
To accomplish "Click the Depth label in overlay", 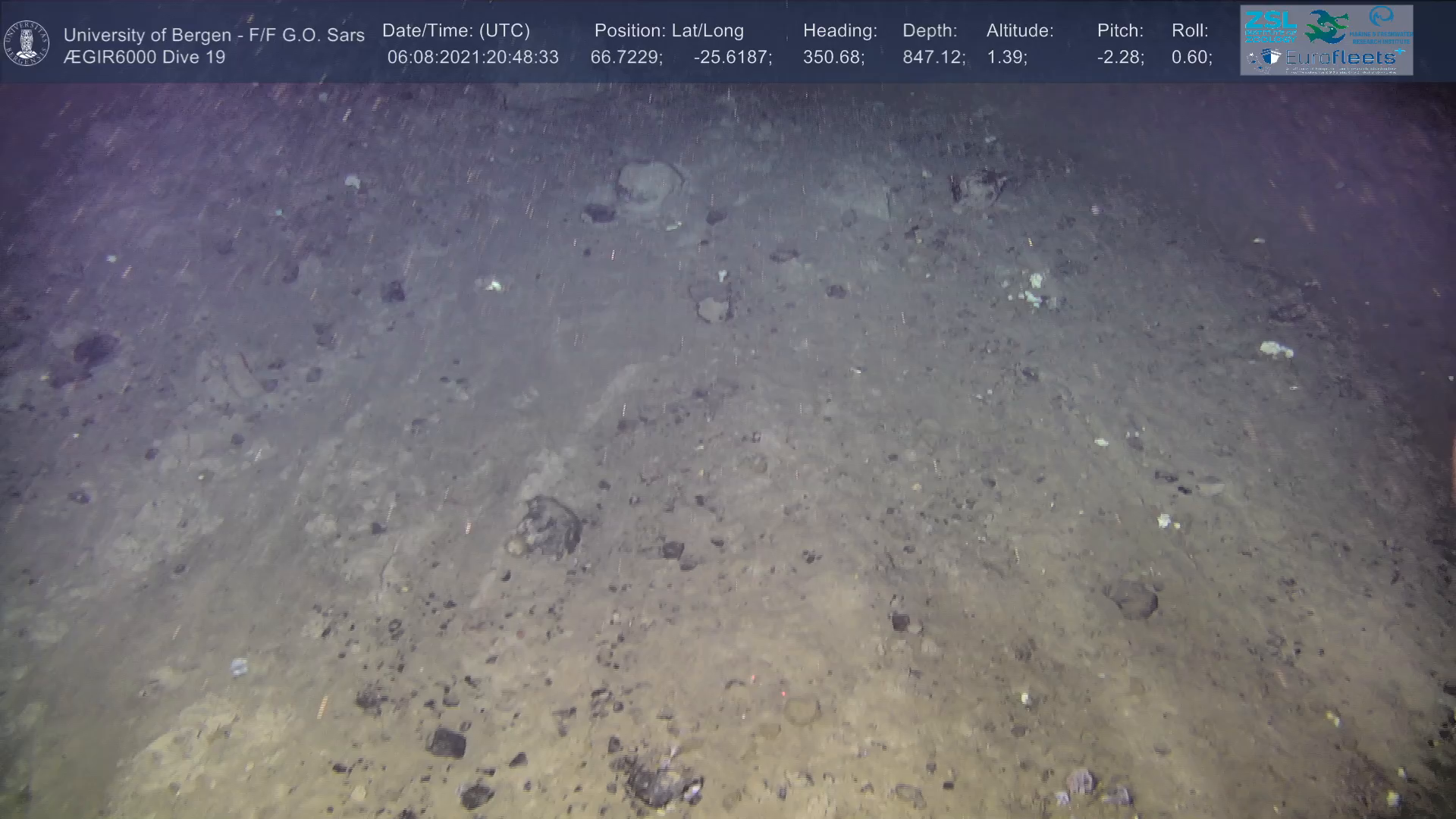I will tap(930, 31).
